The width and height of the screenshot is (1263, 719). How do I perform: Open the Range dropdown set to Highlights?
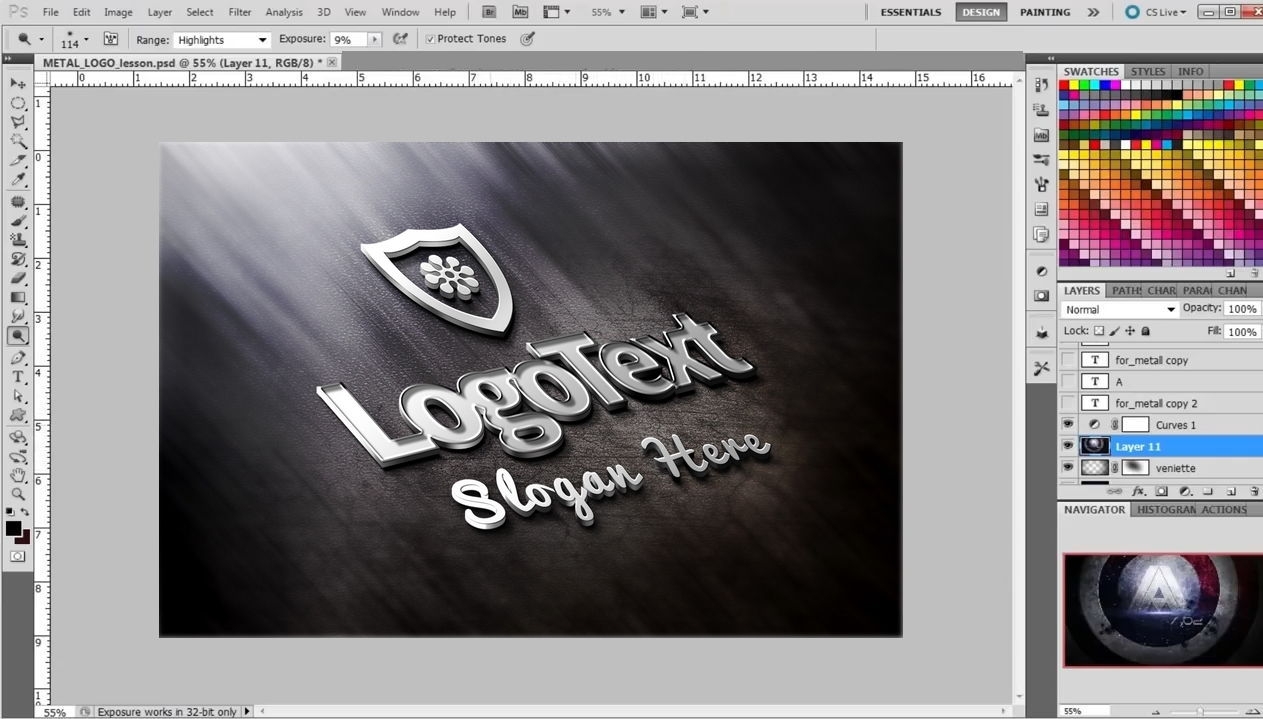pyautogui.click(x=222, y=40)
